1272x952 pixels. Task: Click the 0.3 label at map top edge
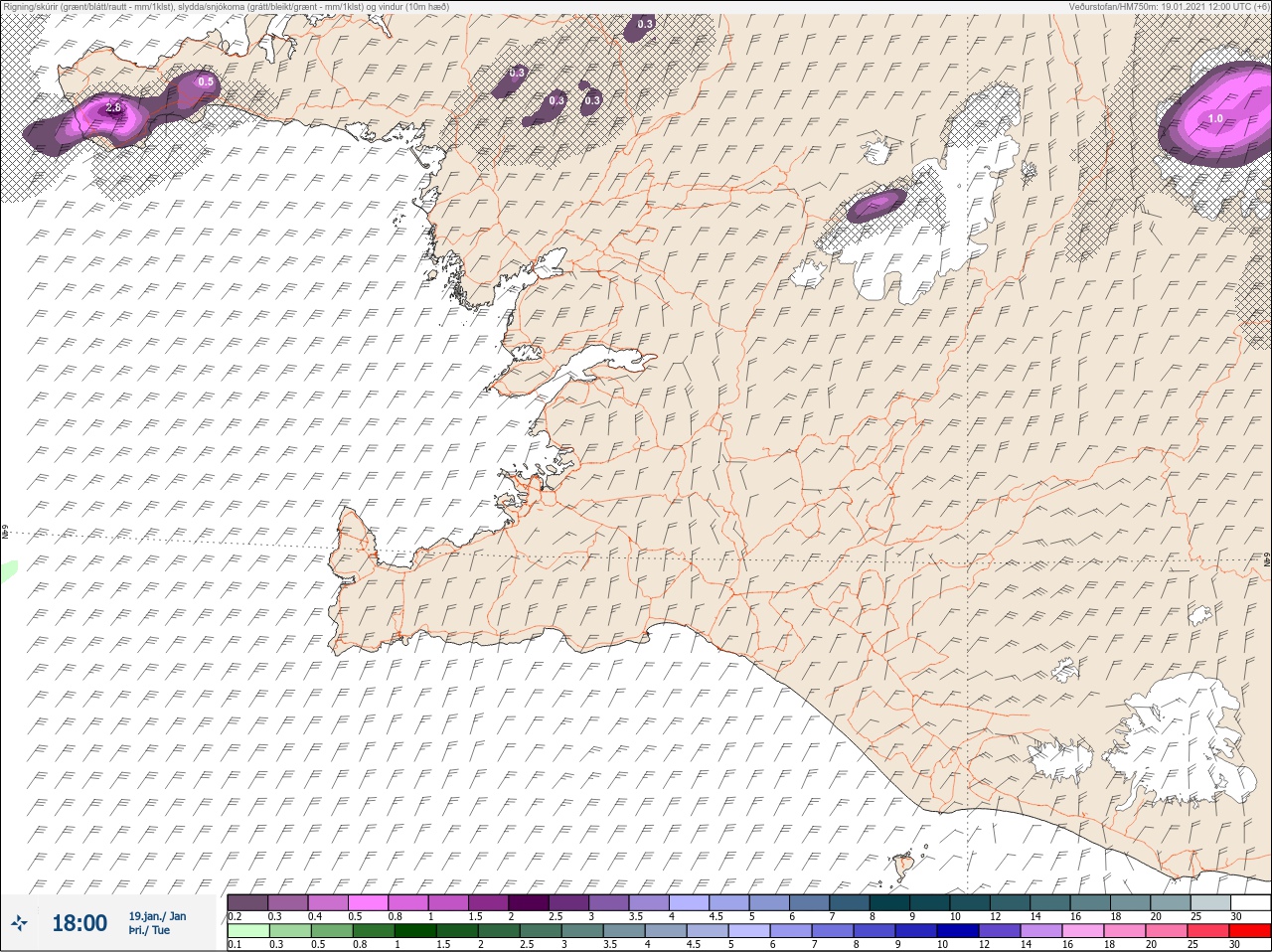(x=646, y=24)
